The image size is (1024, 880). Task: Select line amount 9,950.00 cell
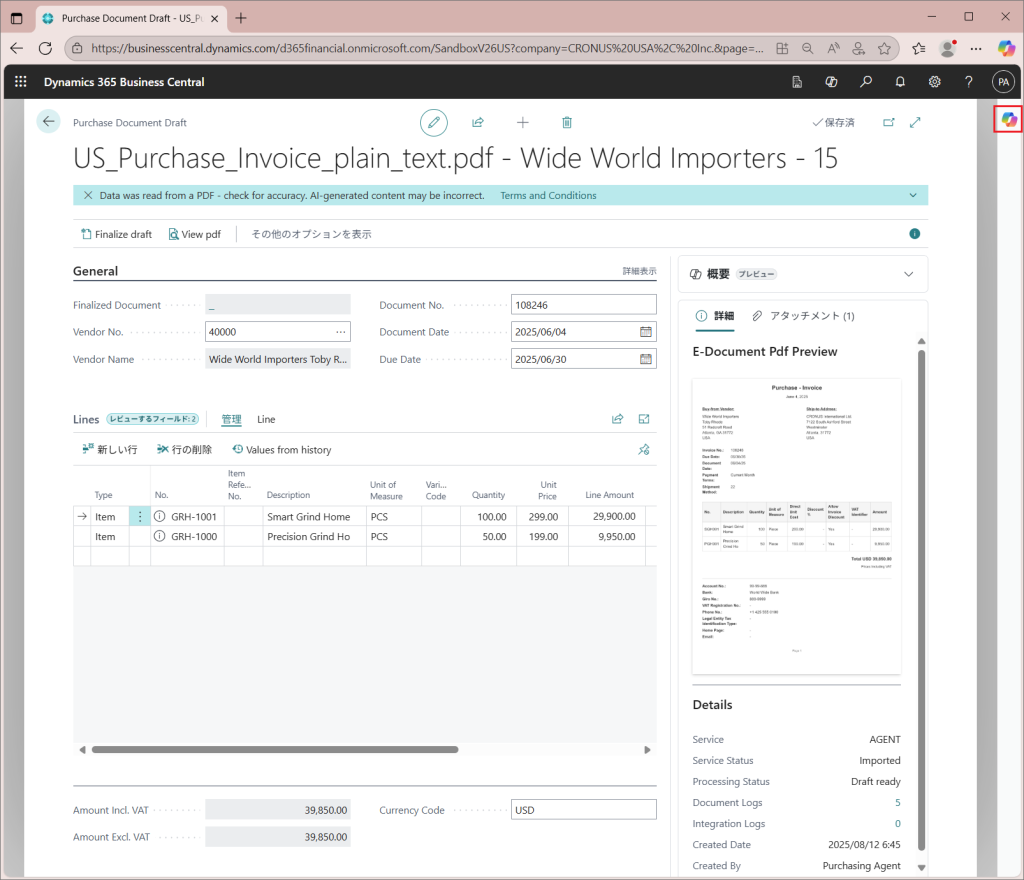point(607,536)
